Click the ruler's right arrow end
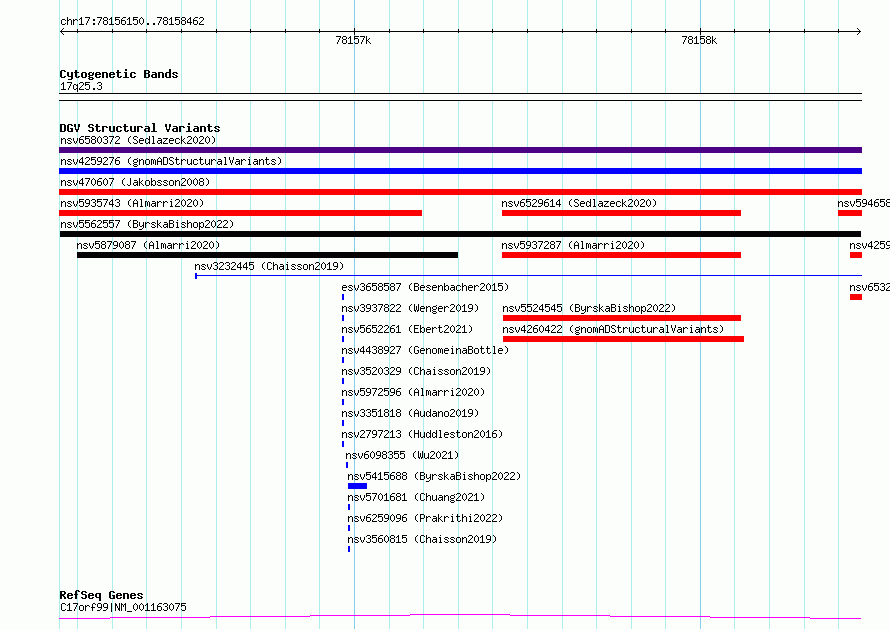890x629 pixels. [x=859, y=32]
